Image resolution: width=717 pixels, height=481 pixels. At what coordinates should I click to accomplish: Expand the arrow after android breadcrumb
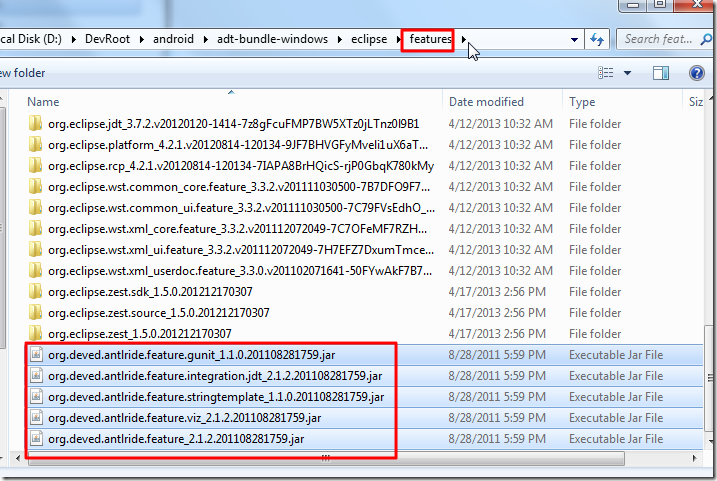(x=206, y=39)
